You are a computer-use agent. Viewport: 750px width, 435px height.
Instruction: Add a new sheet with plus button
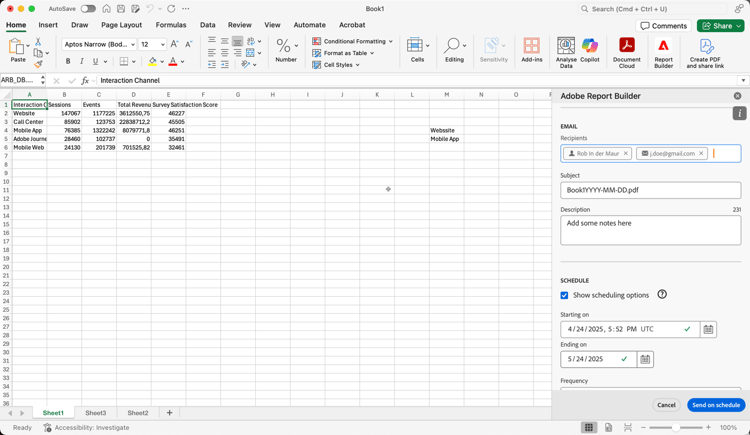click(x=169, y=413)
